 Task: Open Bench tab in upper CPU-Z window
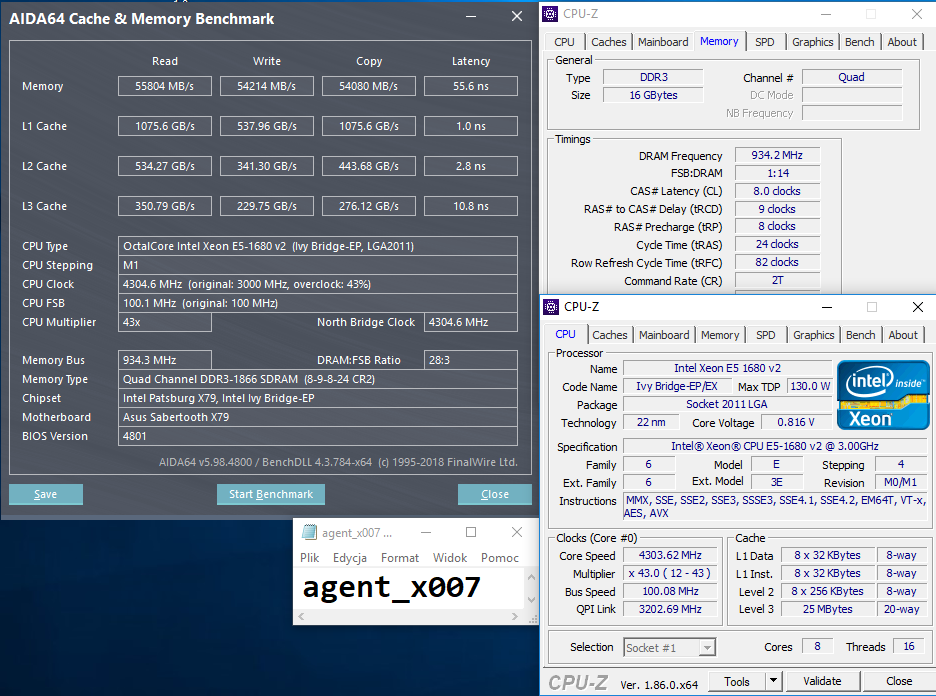(860, 42)
